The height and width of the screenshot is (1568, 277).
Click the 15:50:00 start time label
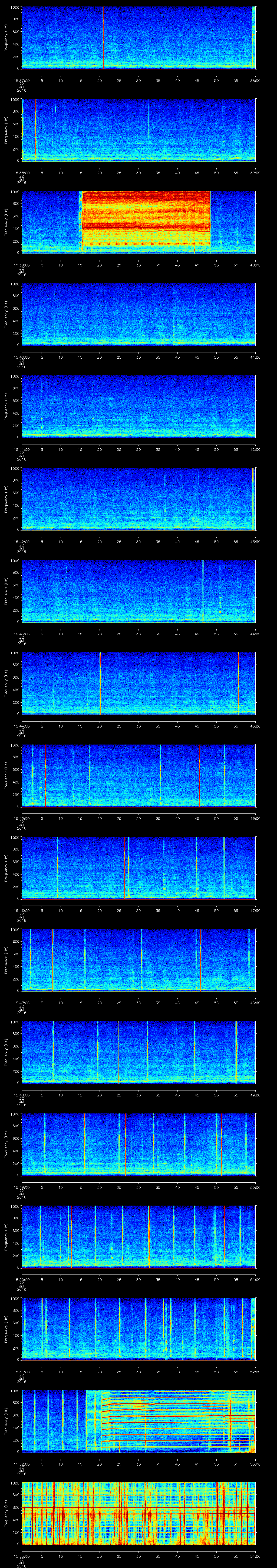tap(21, 1279)
